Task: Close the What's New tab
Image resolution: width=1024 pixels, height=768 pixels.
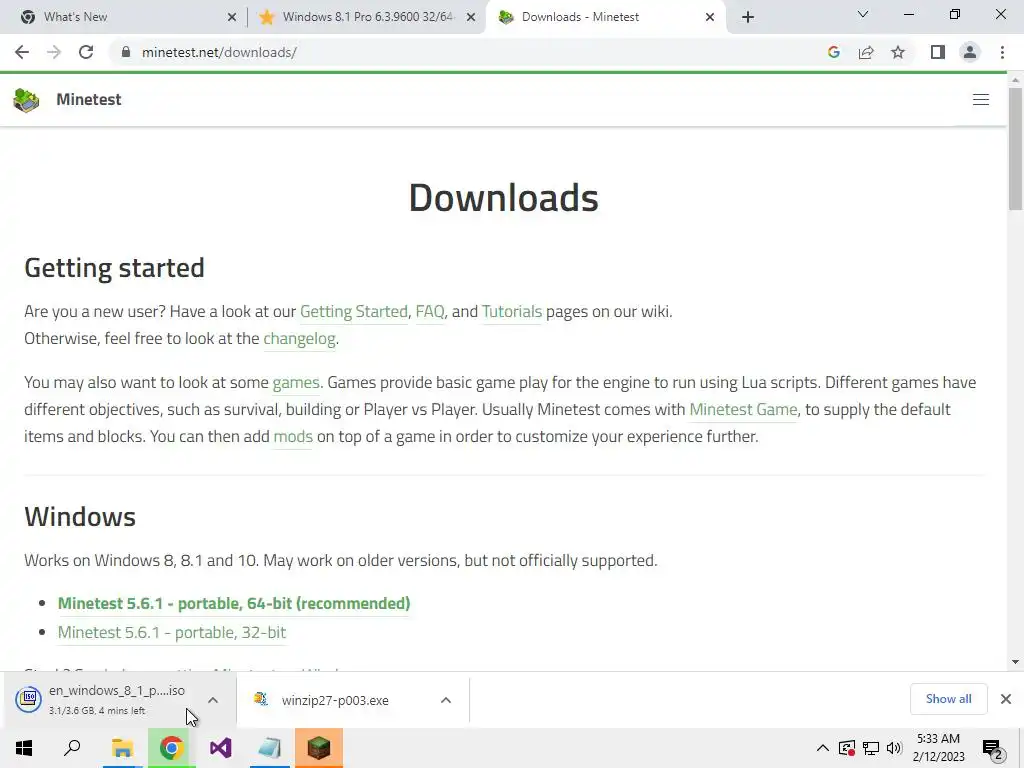Action: (232, 17)
